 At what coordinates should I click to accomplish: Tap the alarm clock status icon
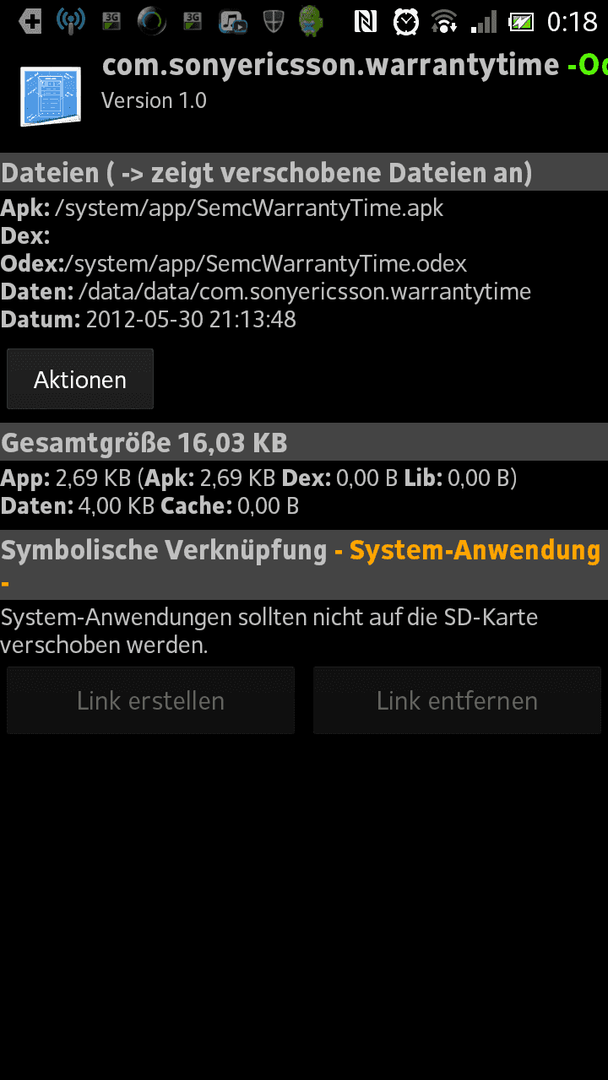[406, 22]
